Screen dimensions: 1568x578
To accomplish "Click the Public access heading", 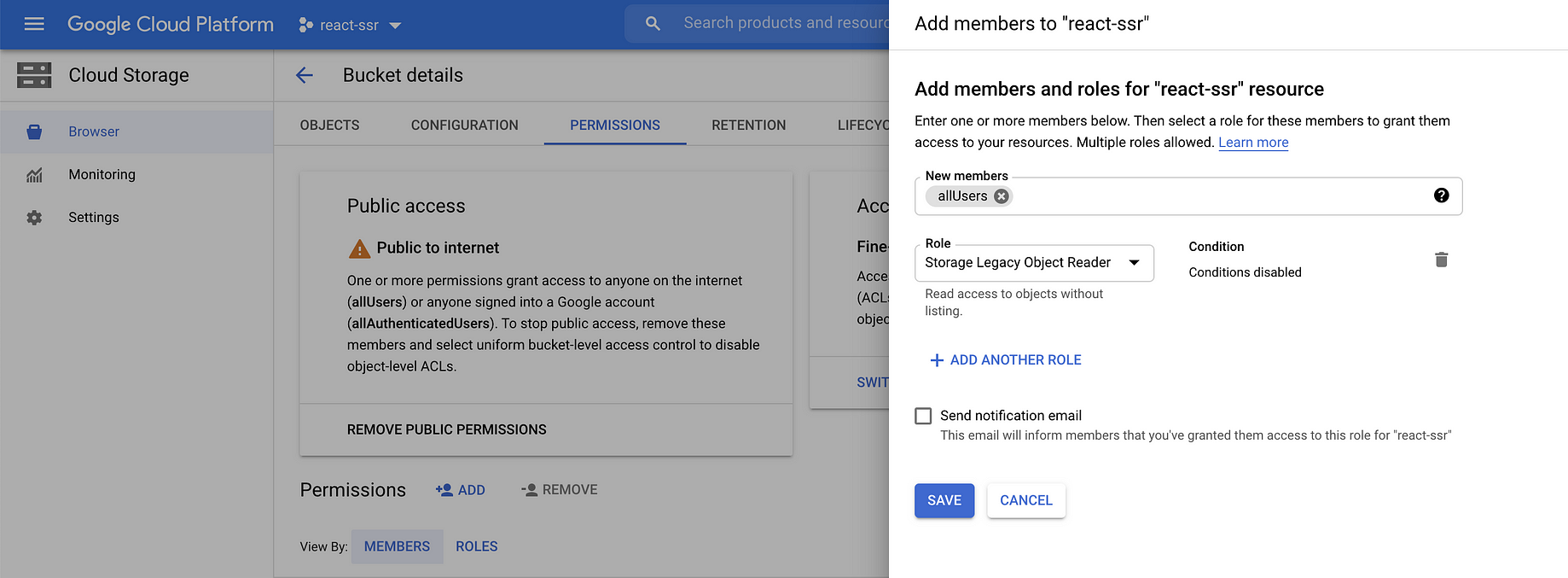I will [406, 206].
